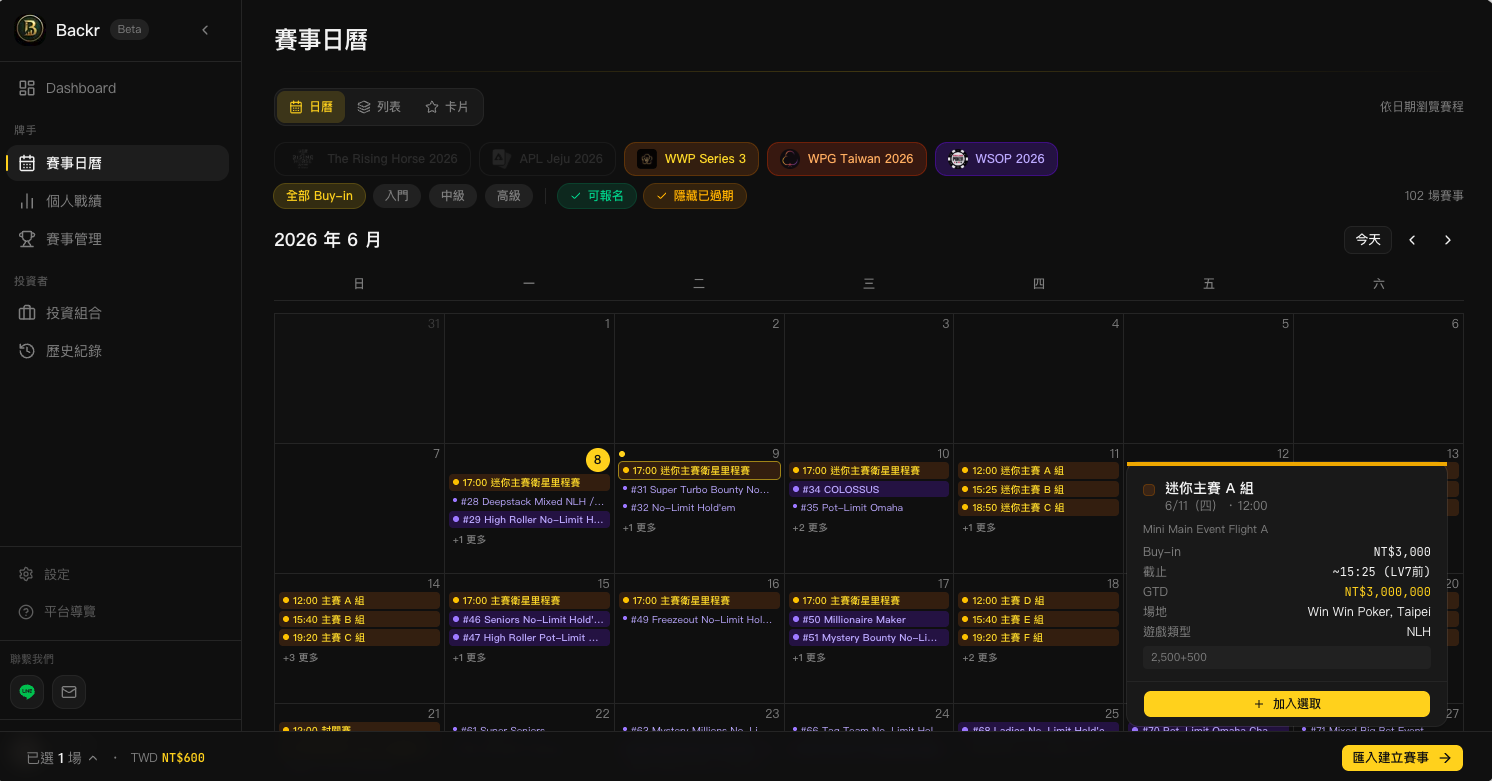Click the history clock icon
This screenshot has width=1492, height=781.
tap(27, 351)
